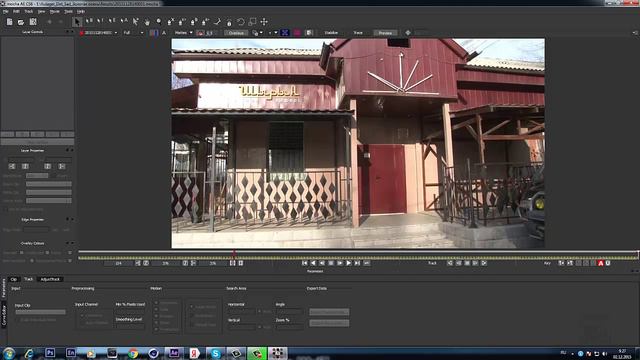640x360 pixels.
Task: Open the Blend Mode dropdown in Layer Properties
Action: coord(37,176)
